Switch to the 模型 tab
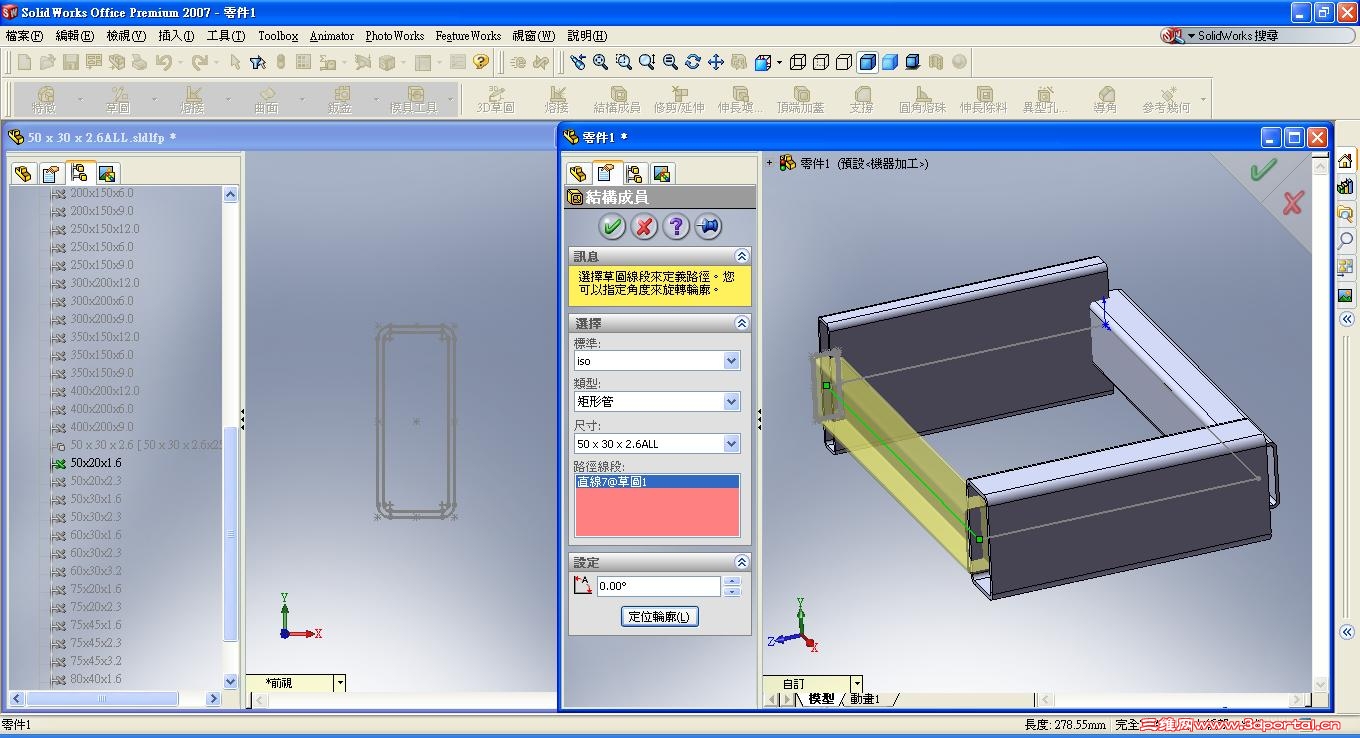 [821, 699]
